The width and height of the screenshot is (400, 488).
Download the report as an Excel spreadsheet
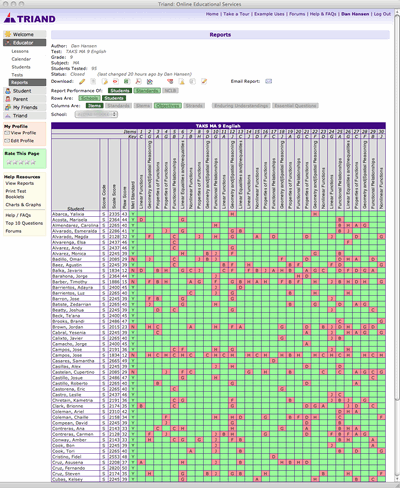pos(127,81)
